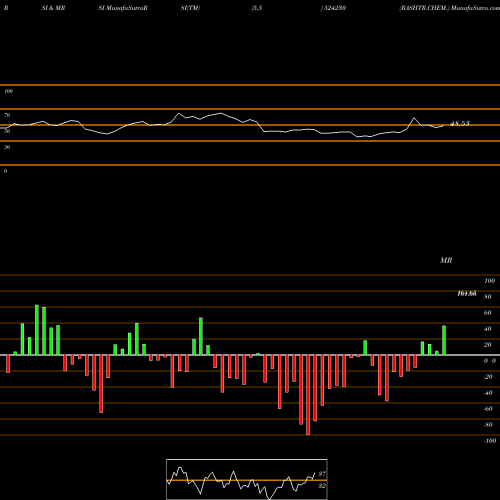500x500 pixels.
Task: Click the '30' level label on RSI axis
Action: (x=7, y=147)
